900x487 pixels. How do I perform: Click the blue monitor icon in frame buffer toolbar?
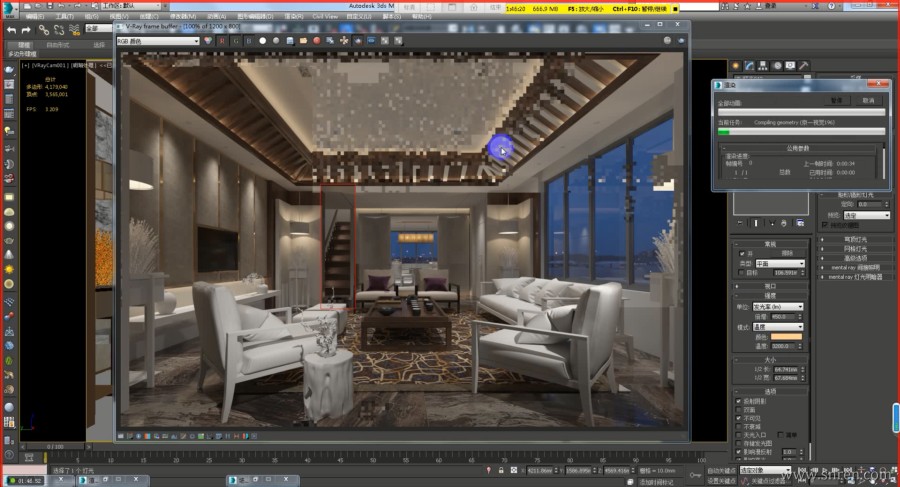click(x=371, y=41)
